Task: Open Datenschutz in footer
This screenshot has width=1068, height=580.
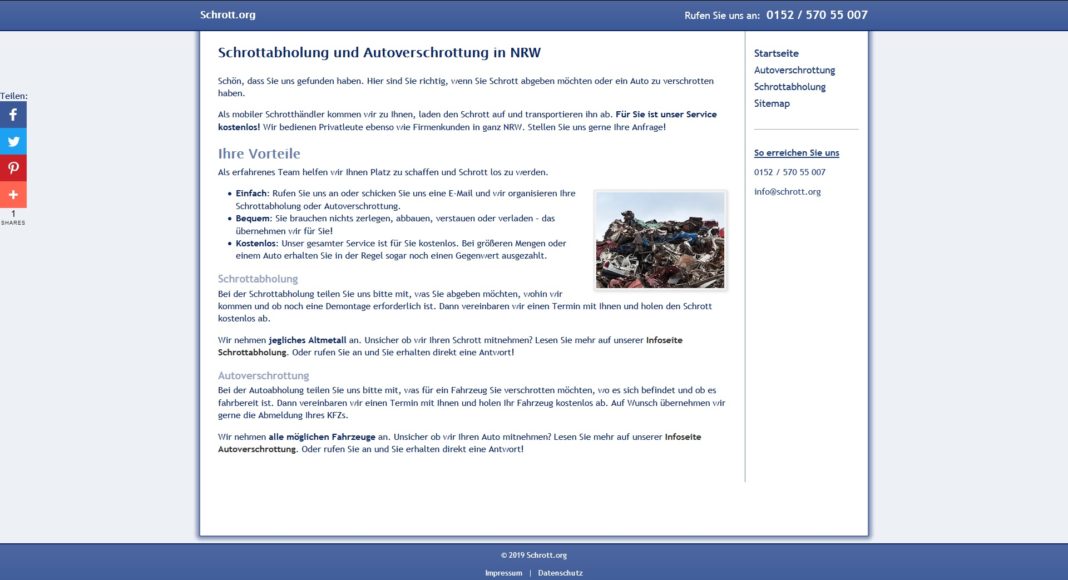Action: pyautogui.click(x=560, y=573)
